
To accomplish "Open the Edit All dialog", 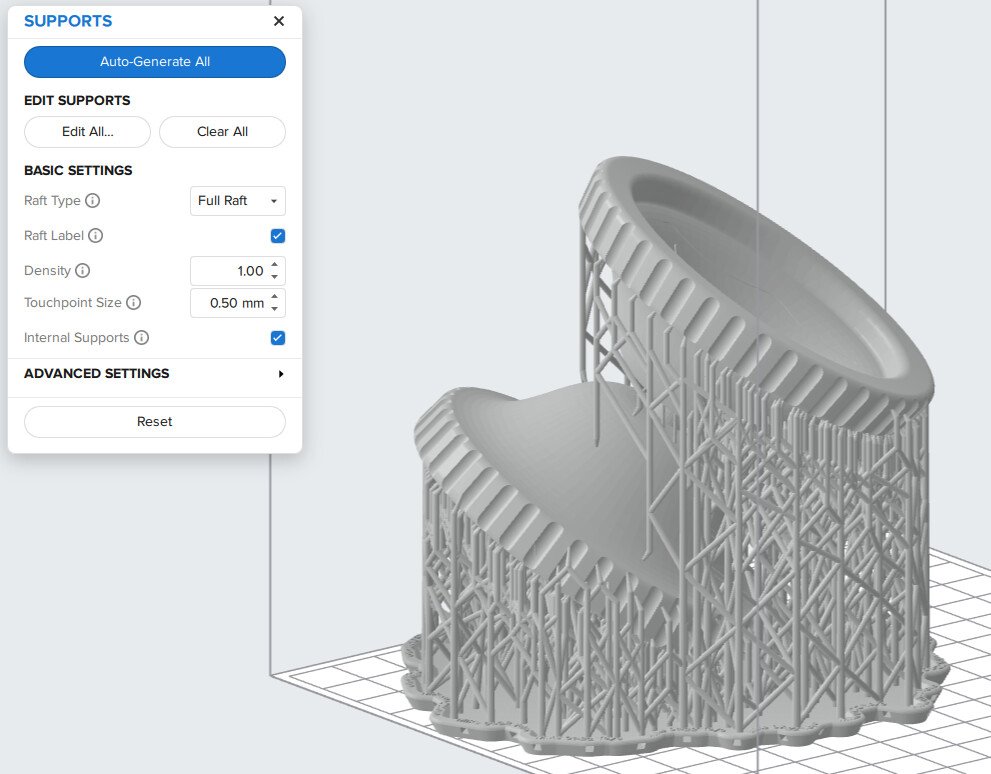I will [x=87, y=132].
